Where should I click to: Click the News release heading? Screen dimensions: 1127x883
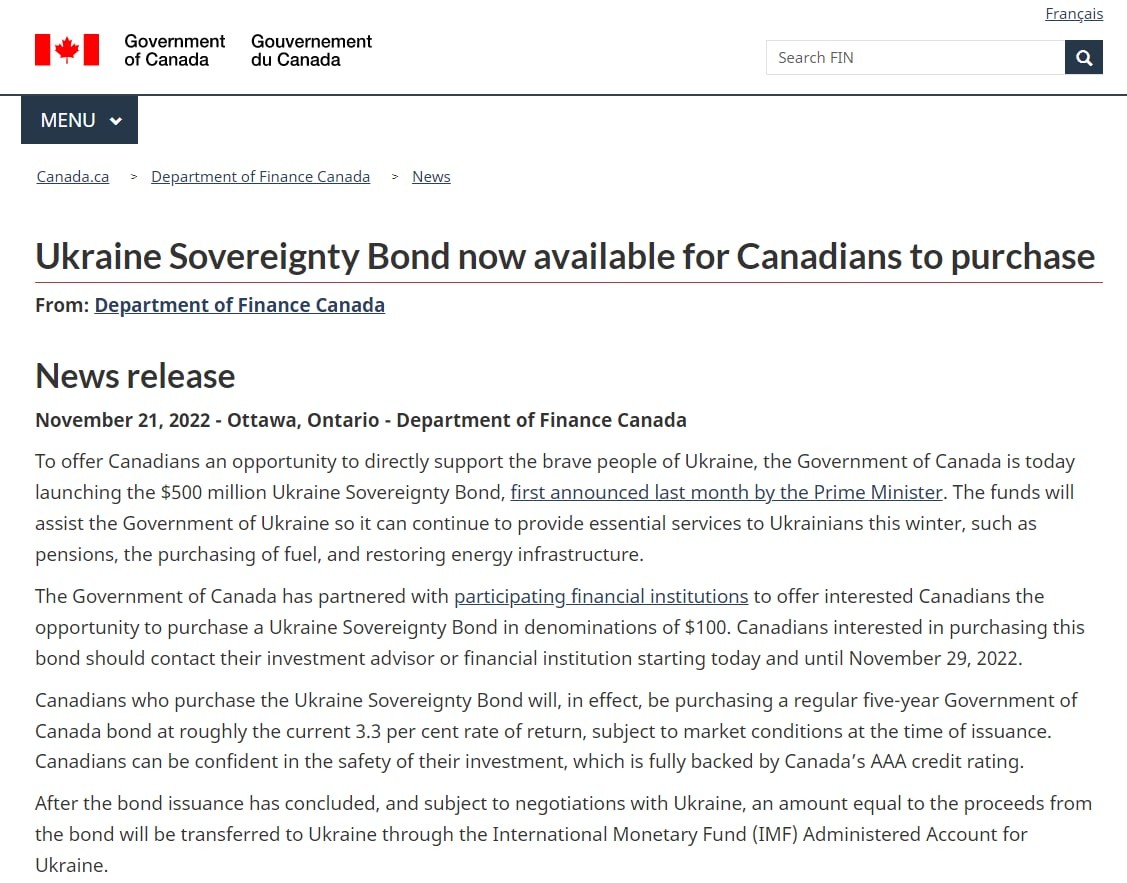(x=135, y=376)
